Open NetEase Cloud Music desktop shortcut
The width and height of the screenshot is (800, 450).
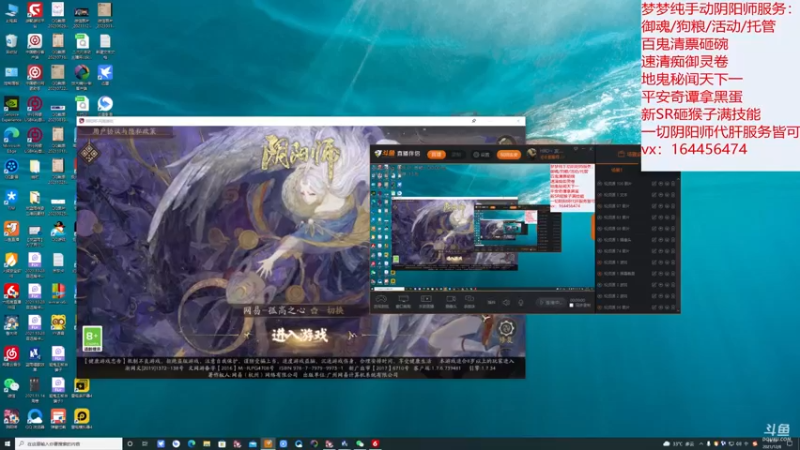11,356
